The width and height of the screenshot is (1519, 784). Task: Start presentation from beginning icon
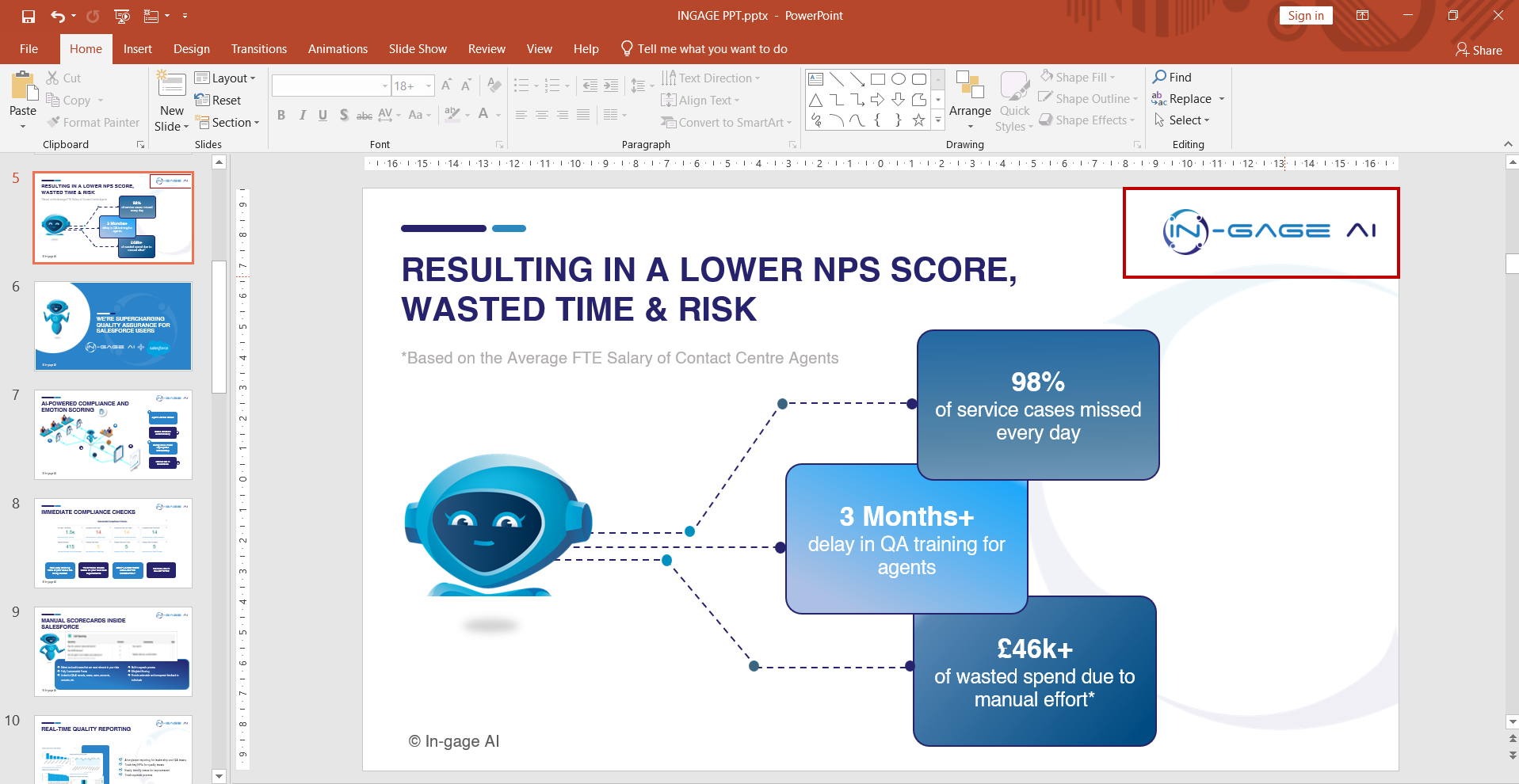122,16
